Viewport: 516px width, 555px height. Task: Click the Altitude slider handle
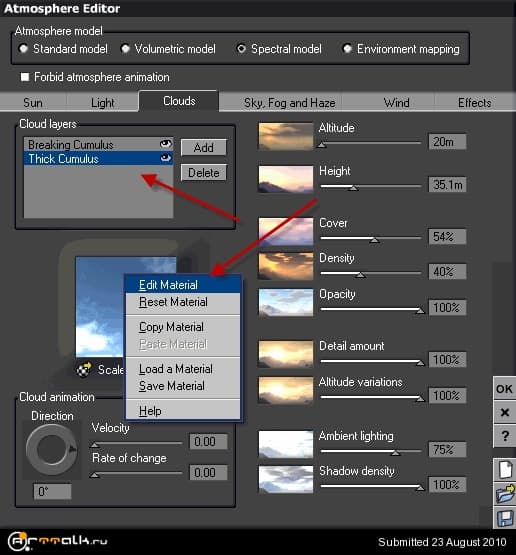point(322,144)
